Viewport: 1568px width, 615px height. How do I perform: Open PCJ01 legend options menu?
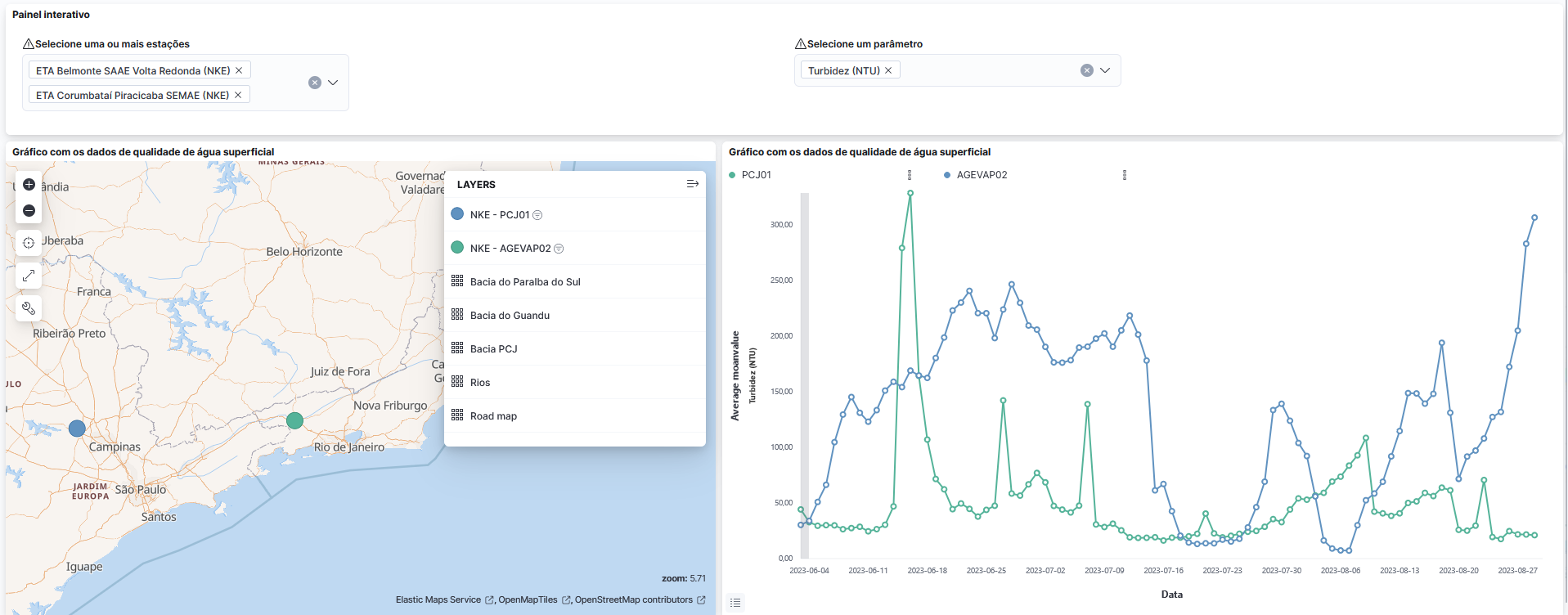click(x=909, y=175)
